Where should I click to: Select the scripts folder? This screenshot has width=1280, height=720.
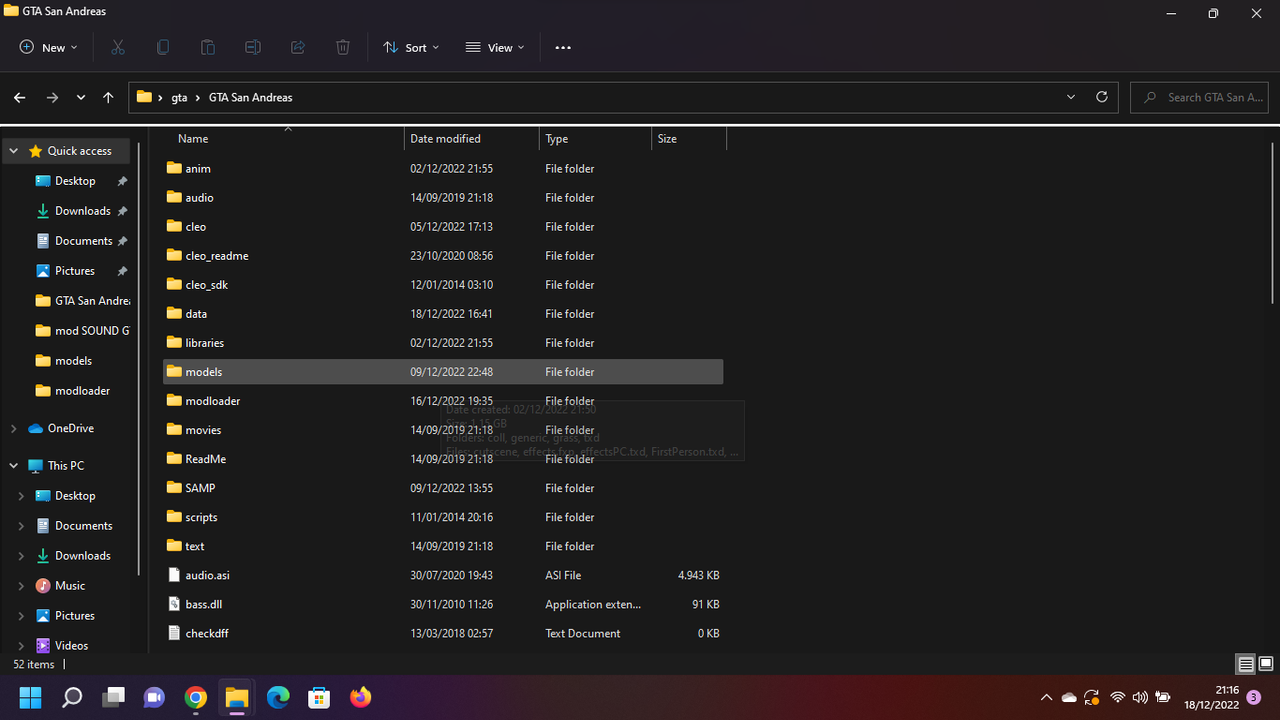tap(443, 516)
